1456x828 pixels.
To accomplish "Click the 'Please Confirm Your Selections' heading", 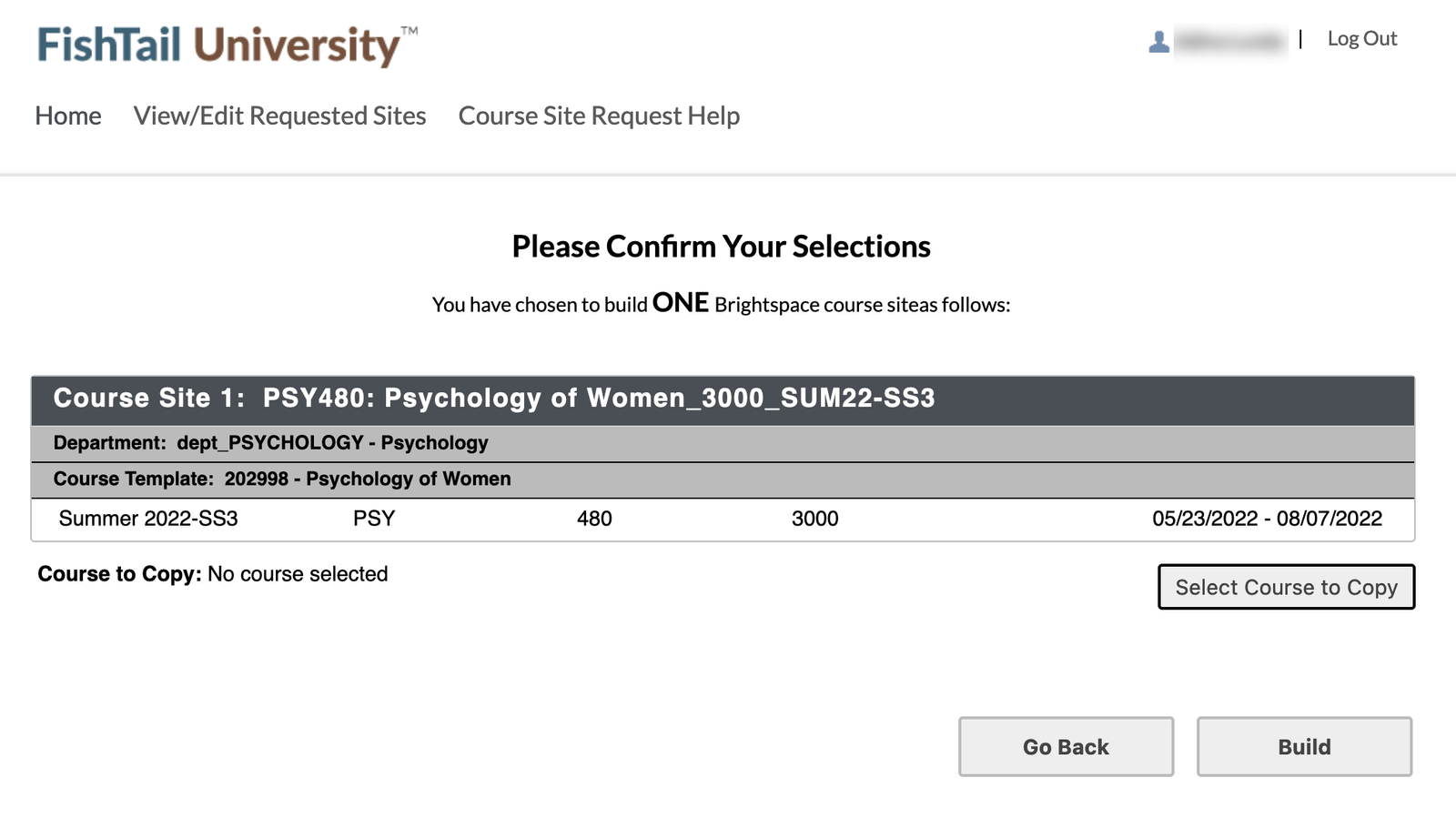I will coord(721,247).
